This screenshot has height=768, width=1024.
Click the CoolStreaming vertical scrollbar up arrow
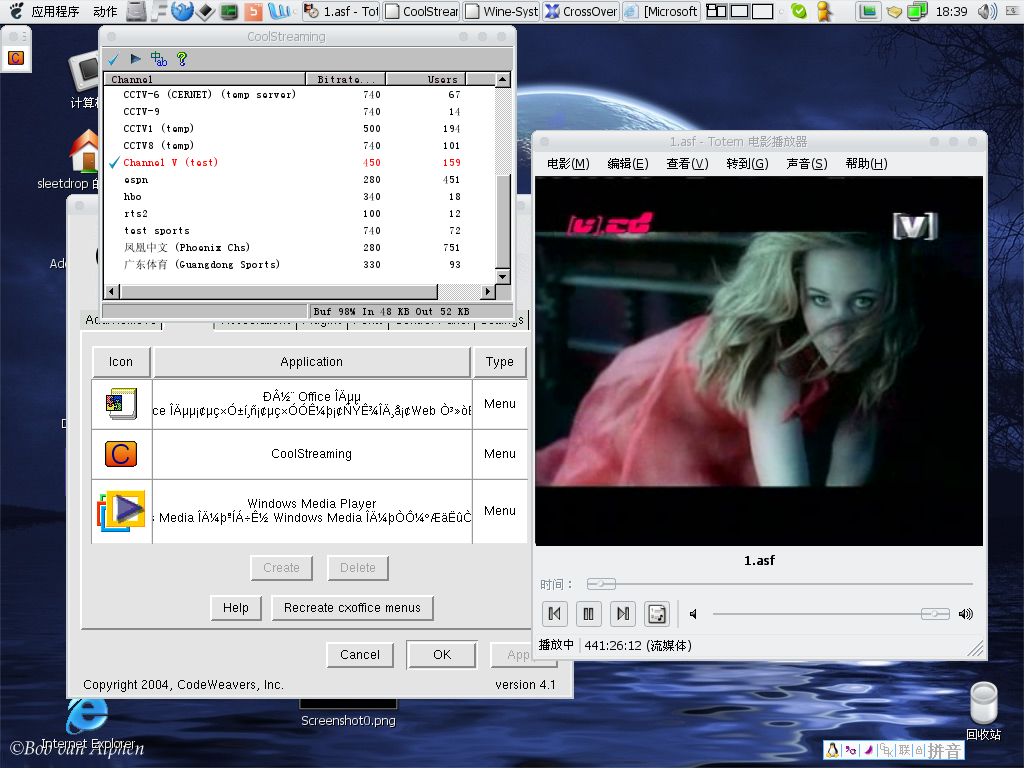(x=502, y=80)
